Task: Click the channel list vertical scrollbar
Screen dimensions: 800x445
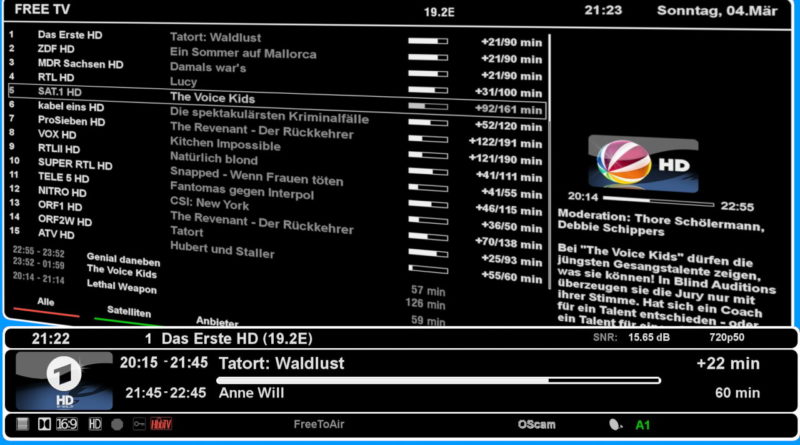Action: pyautogui.click(x=549, y=161)
